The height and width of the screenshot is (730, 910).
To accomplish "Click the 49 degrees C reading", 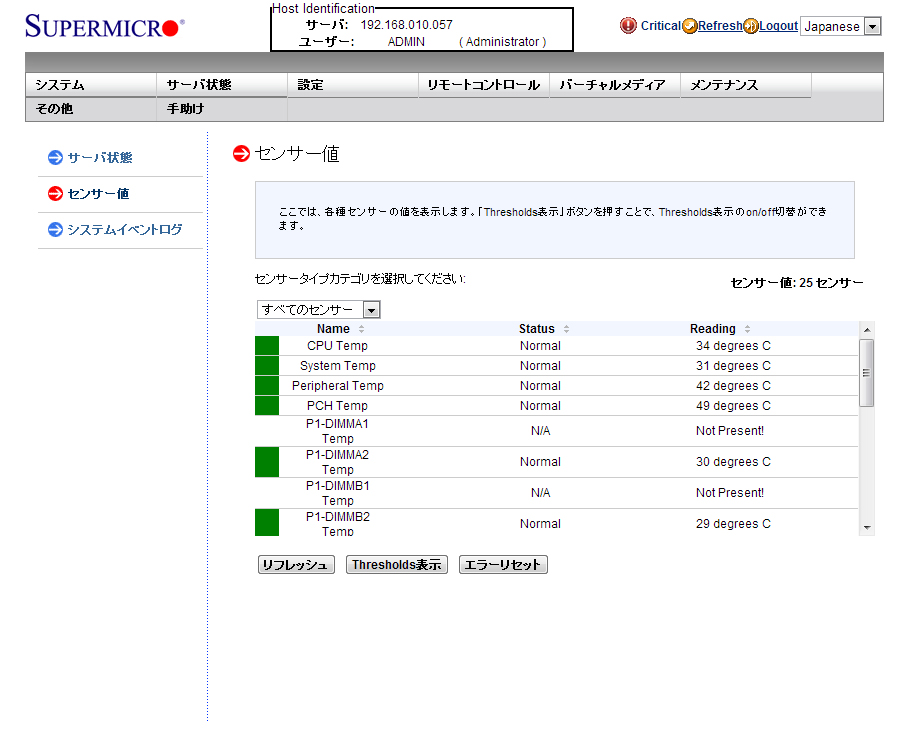I will click(x=734, y=406).
